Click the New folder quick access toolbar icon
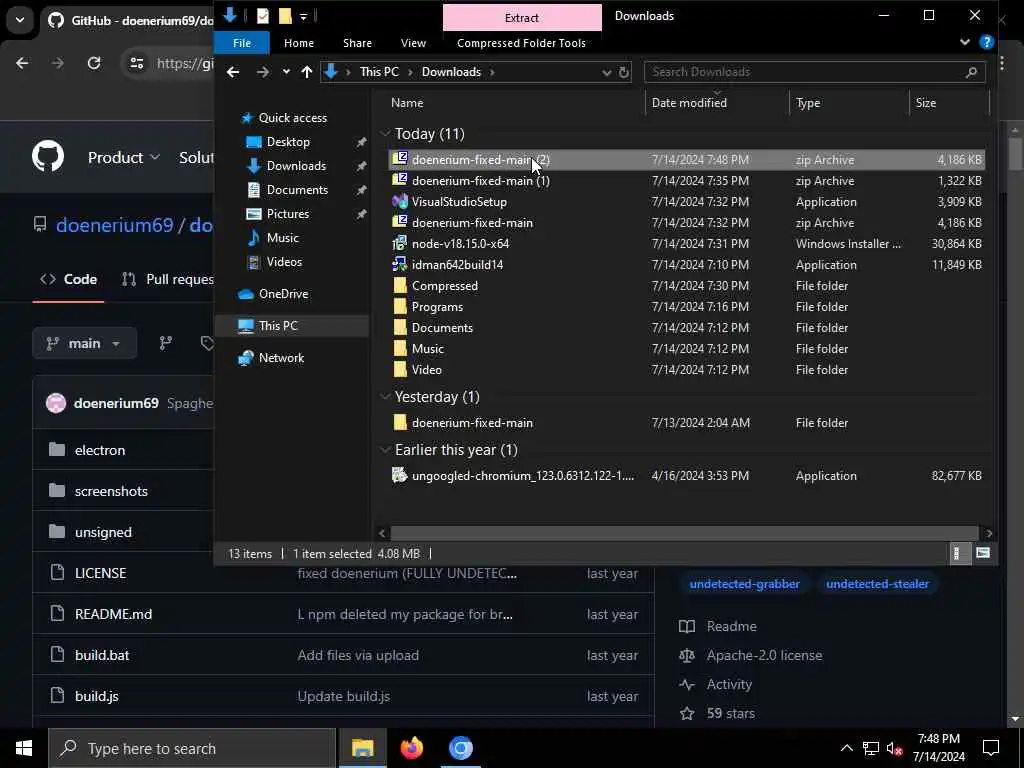The width and height of the screenshot is (1024, 768). tap(285, 16)
